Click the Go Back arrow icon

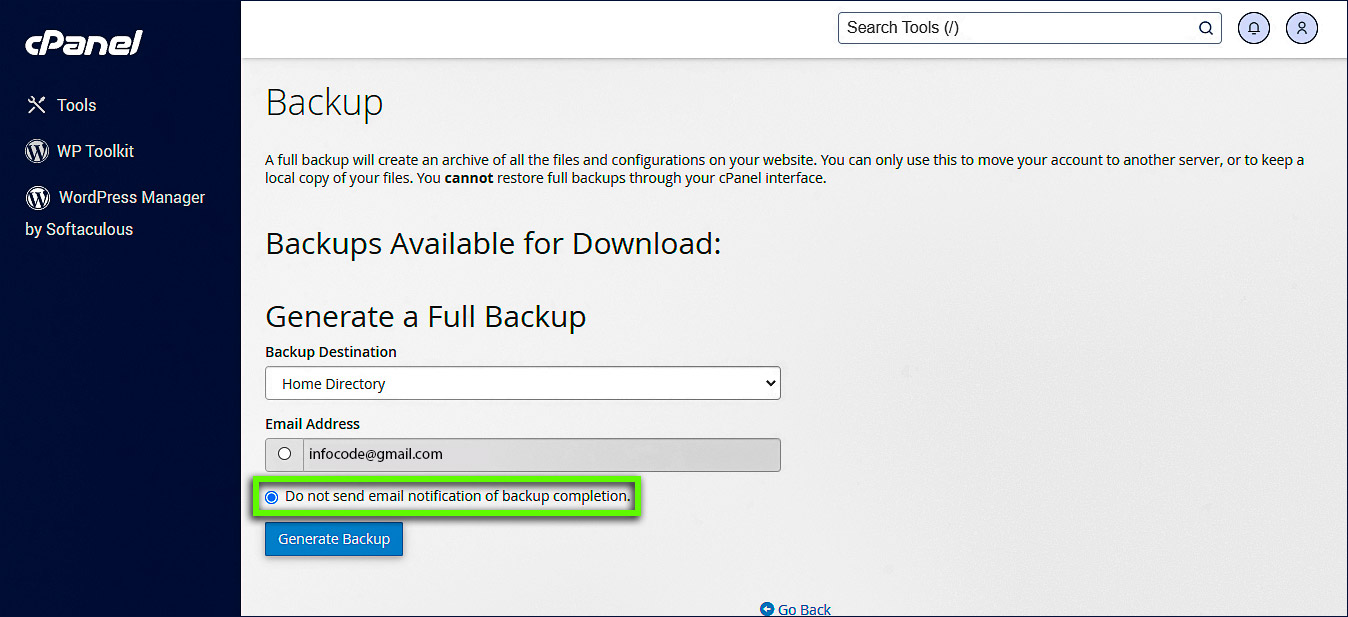[767, 609]
